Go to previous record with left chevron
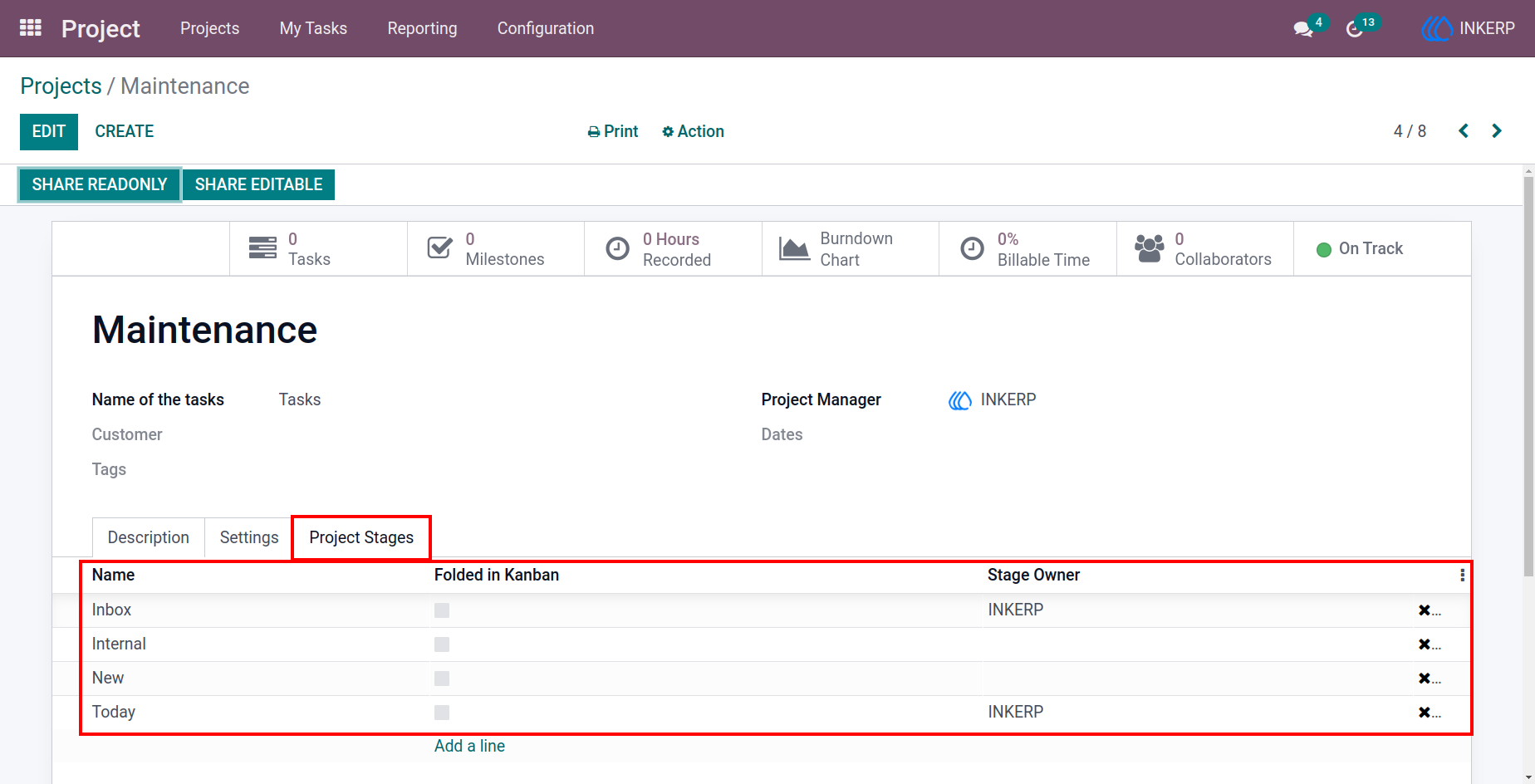 pyautogui.click(x=1464, y=131)
